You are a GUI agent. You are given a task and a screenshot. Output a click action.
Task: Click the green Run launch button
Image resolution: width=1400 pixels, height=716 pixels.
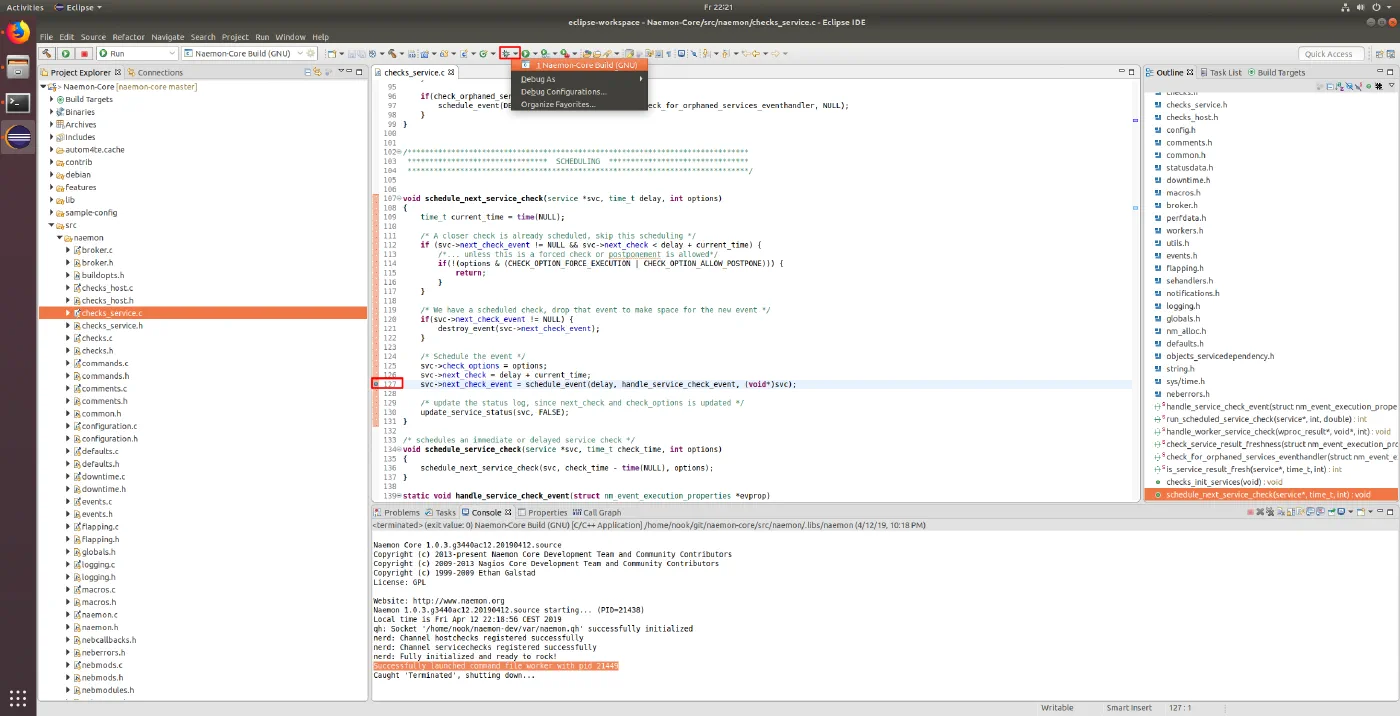(x=66, y=53)
